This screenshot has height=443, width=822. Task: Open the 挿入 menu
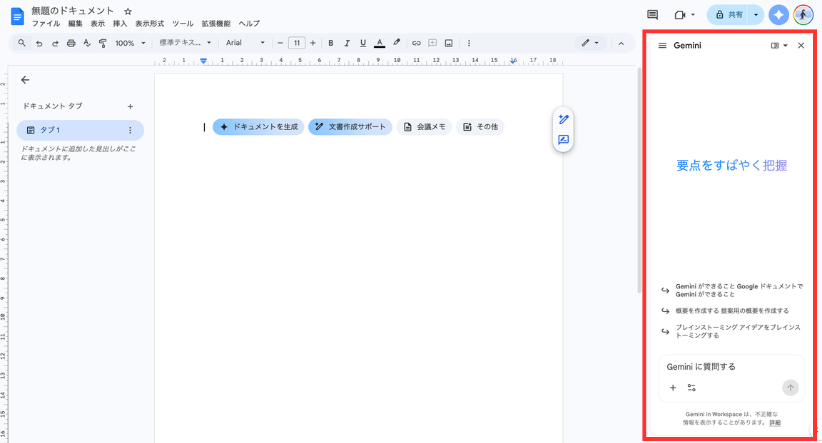click(x=120, y=24)
